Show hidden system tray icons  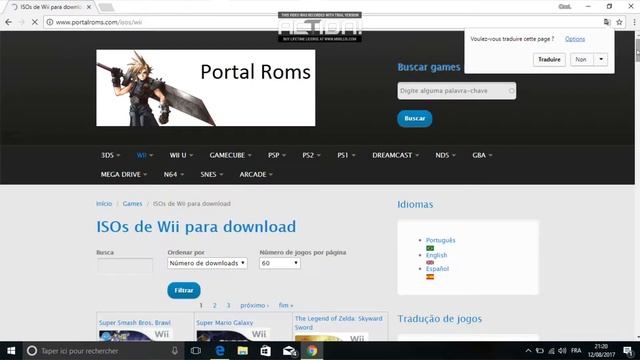528,351
